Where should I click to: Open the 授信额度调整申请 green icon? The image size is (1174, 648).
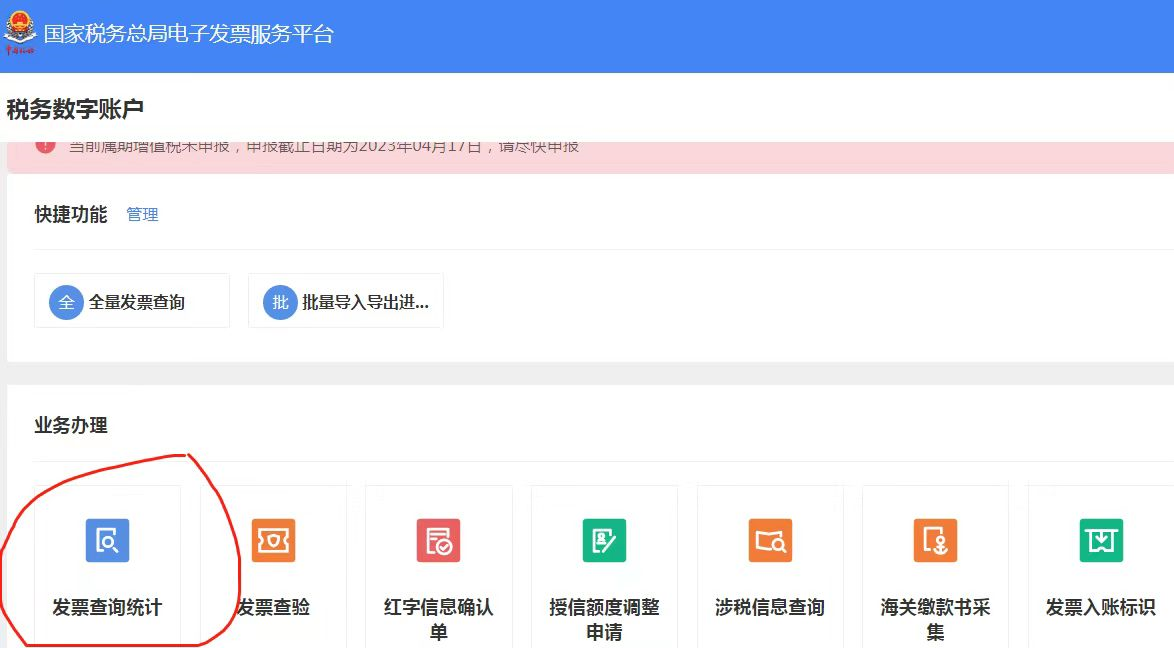pyautogui.click(x=604, y=540)
